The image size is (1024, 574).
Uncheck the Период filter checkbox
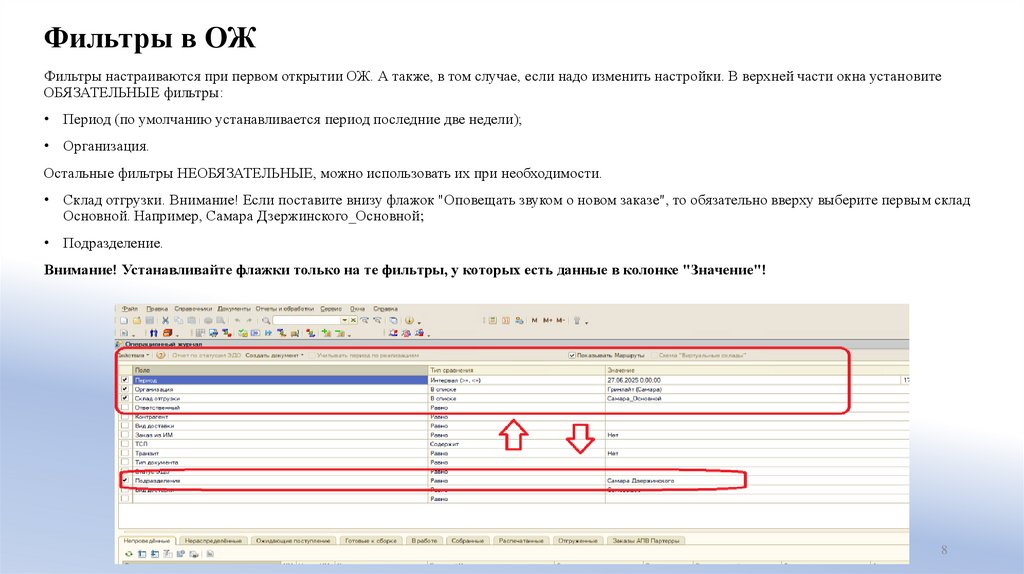(x=125, y=379)
